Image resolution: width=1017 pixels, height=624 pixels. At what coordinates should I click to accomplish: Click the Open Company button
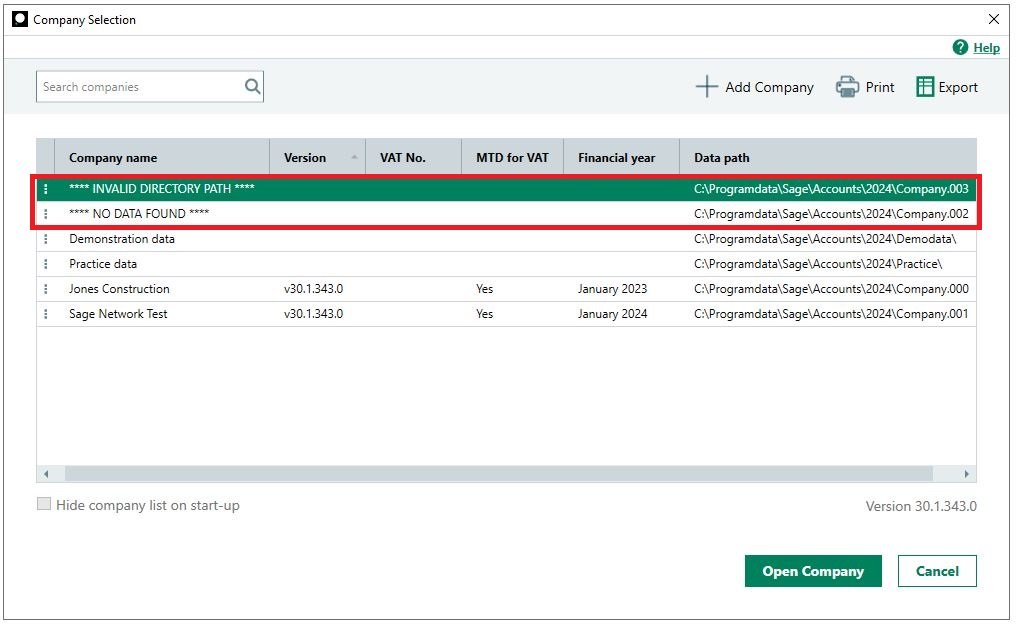pyautogui.click(x=813, y=571)
